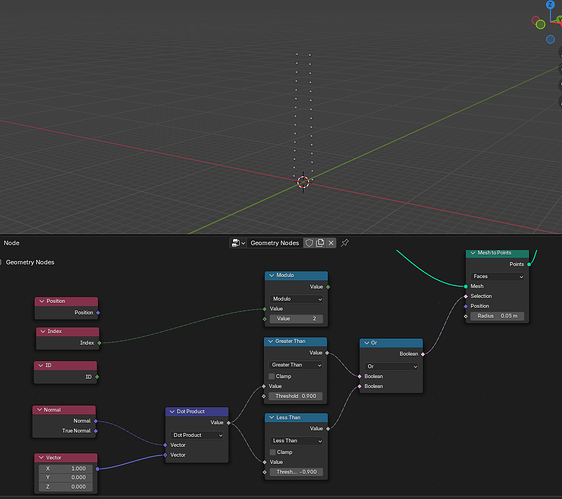Click the Points output socket
Screen dimensions: 562x499
(x=529, y=265)
